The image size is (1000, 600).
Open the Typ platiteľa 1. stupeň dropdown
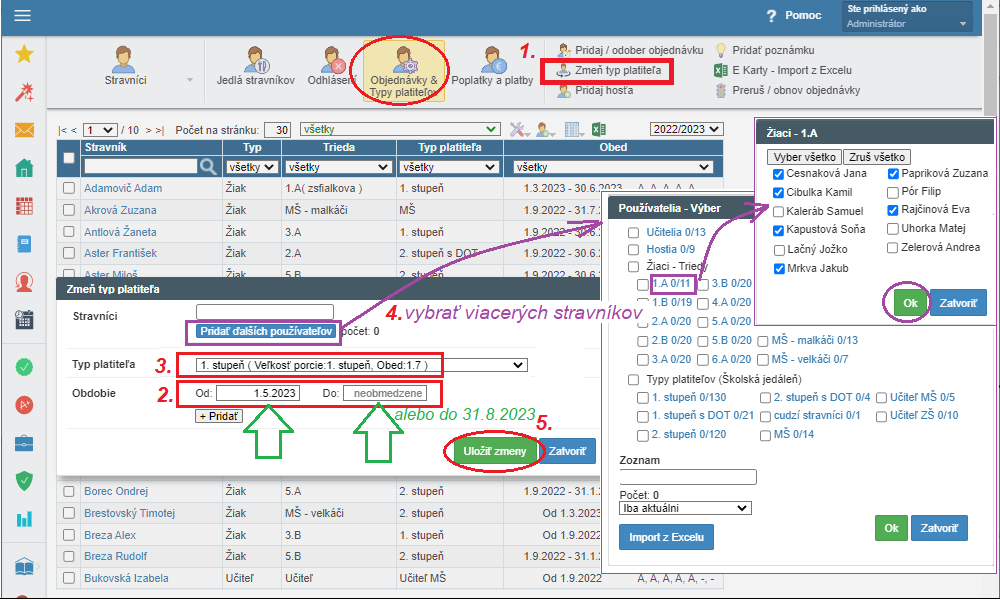353,365
